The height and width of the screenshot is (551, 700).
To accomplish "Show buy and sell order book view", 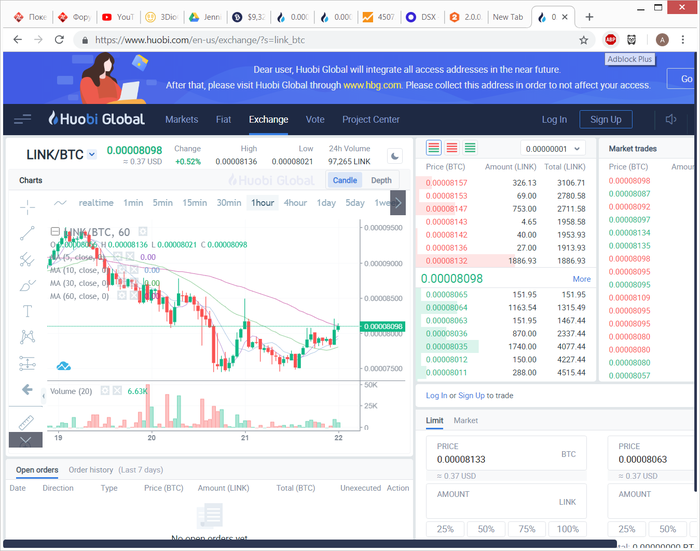I will (433, 147).
